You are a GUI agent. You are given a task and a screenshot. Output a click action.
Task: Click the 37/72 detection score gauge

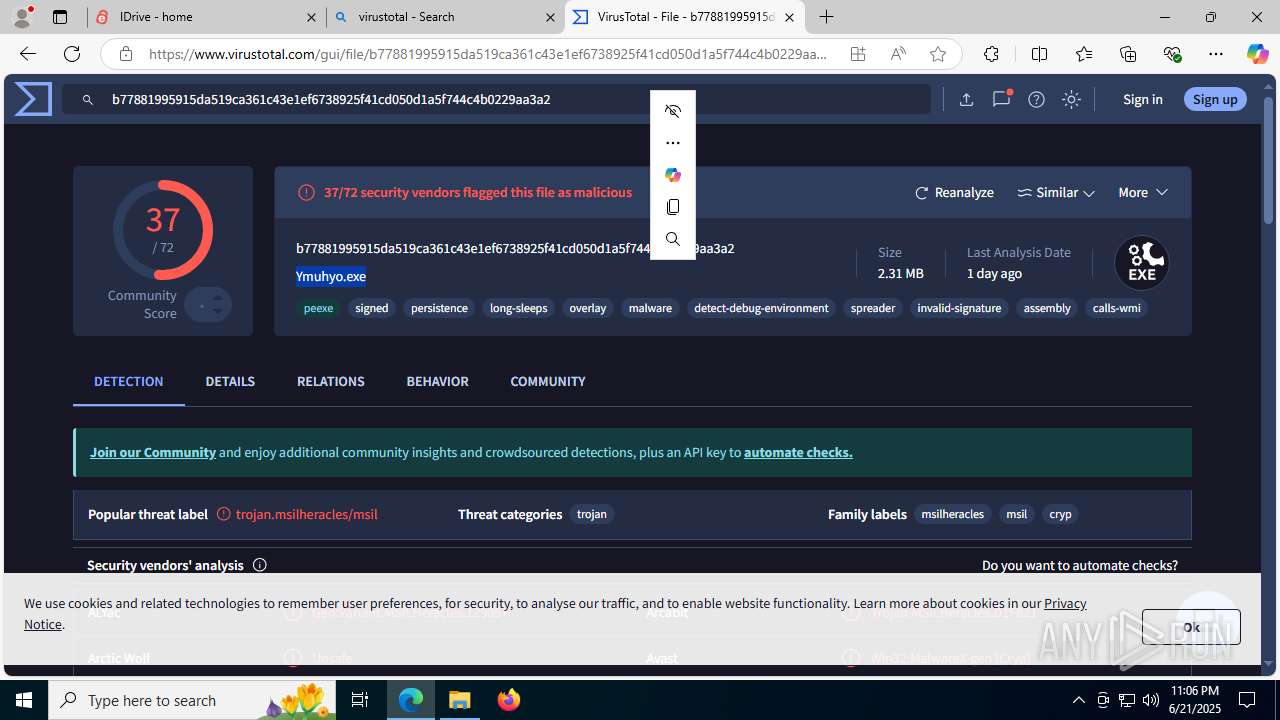click(x=163, y=230)
